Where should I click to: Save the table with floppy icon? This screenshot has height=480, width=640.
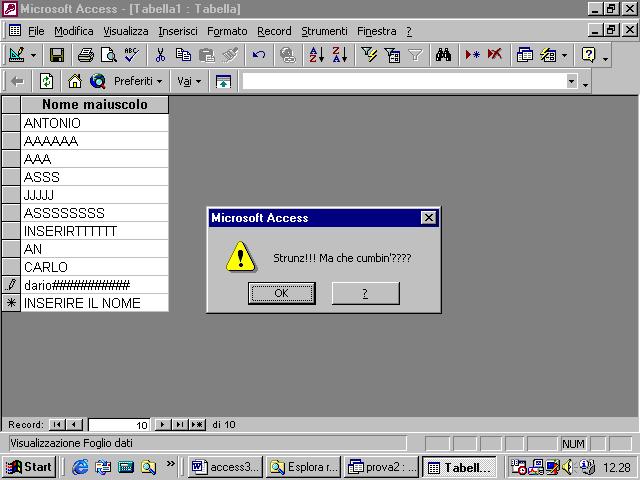click(x=57, y=55)
